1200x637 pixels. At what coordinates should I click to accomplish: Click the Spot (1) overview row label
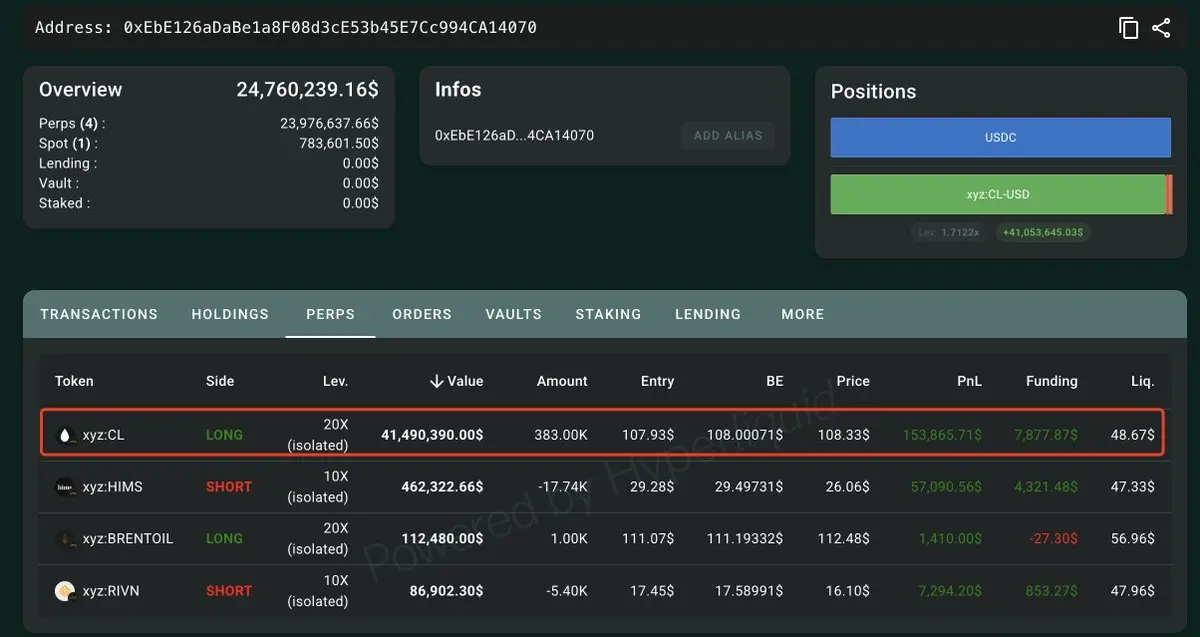(x=68, y=143)
